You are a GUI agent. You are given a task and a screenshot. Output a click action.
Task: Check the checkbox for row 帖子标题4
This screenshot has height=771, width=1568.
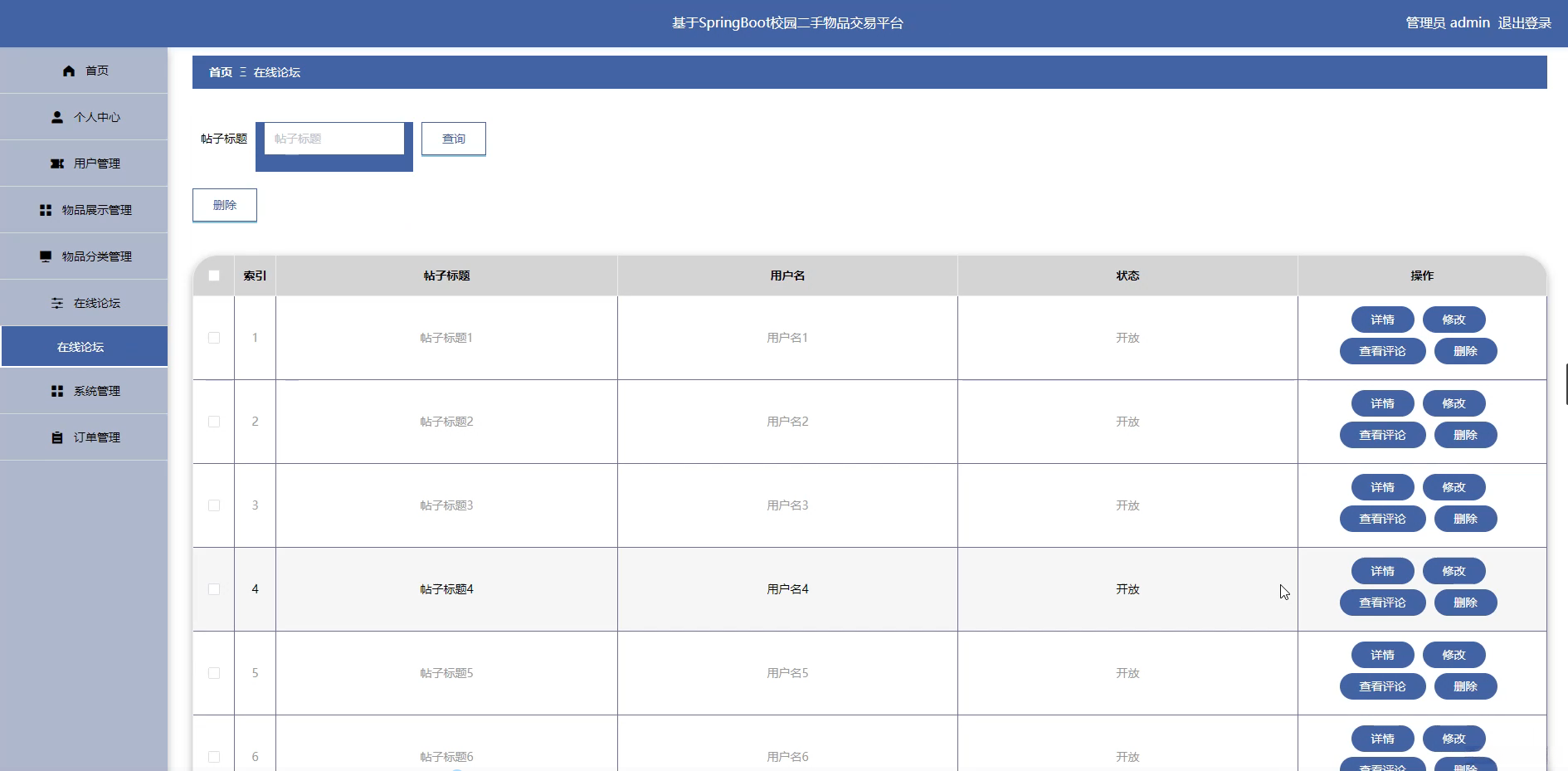coord(214,589)
